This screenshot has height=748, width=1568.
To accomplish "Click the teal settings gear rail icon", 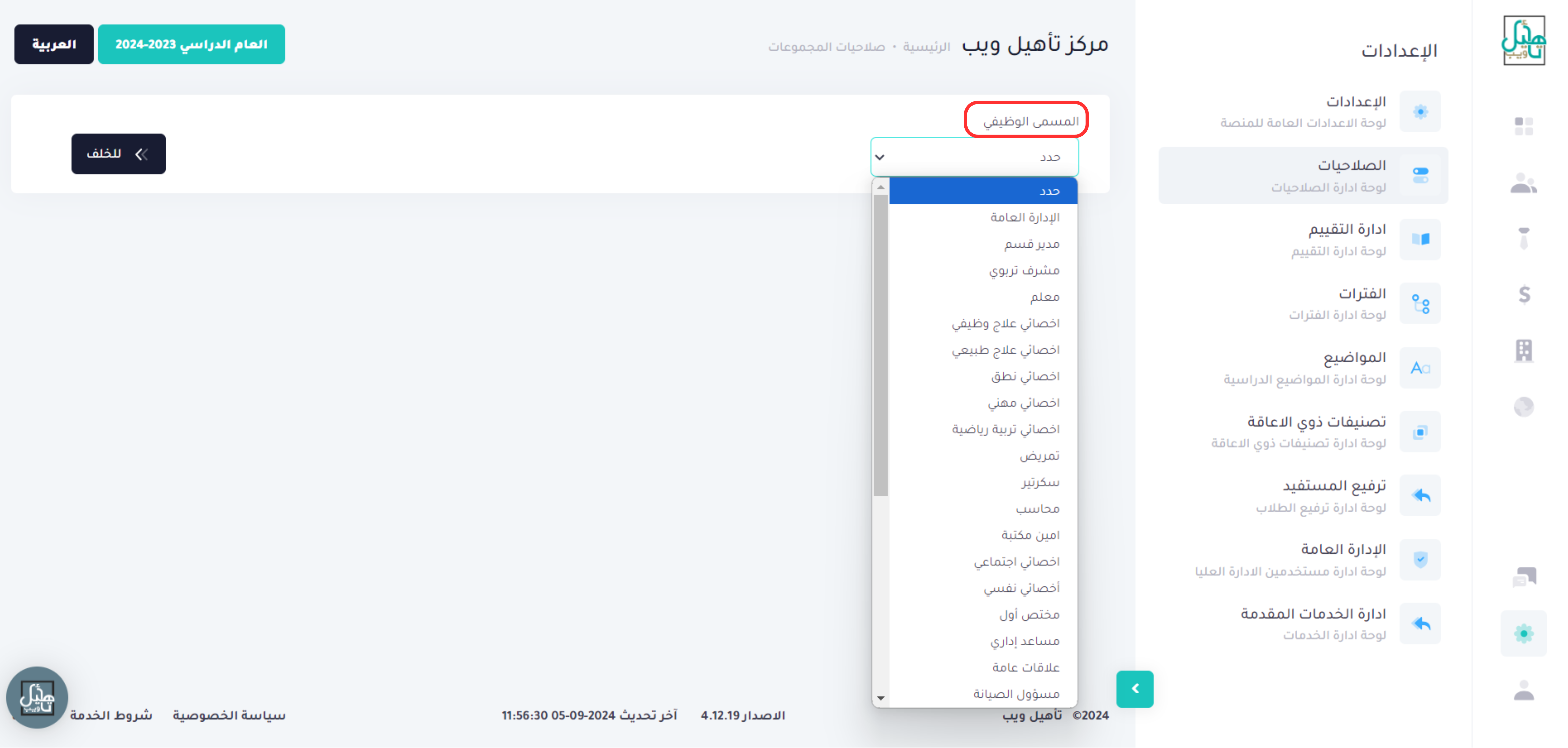I will (x=1524, y=633).
